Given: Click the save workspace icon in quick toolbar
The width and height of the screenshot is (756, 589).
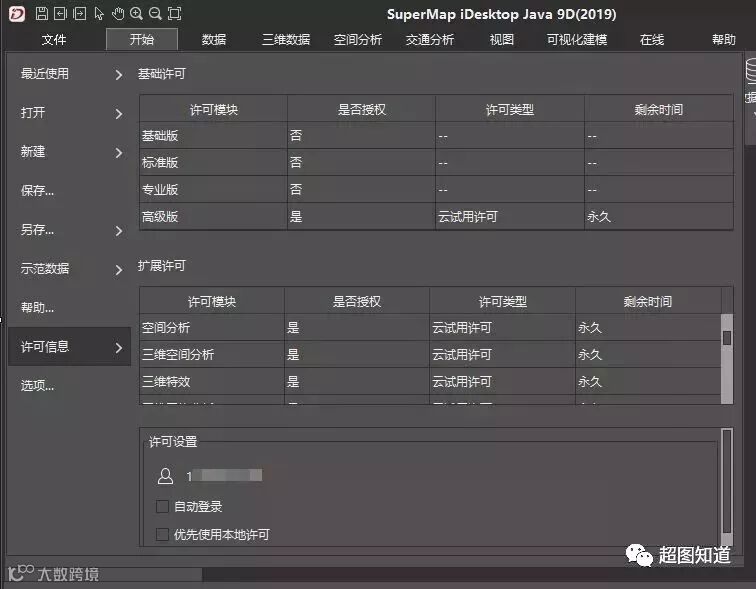Looking at the screenshot, I should tap(41, 13).
